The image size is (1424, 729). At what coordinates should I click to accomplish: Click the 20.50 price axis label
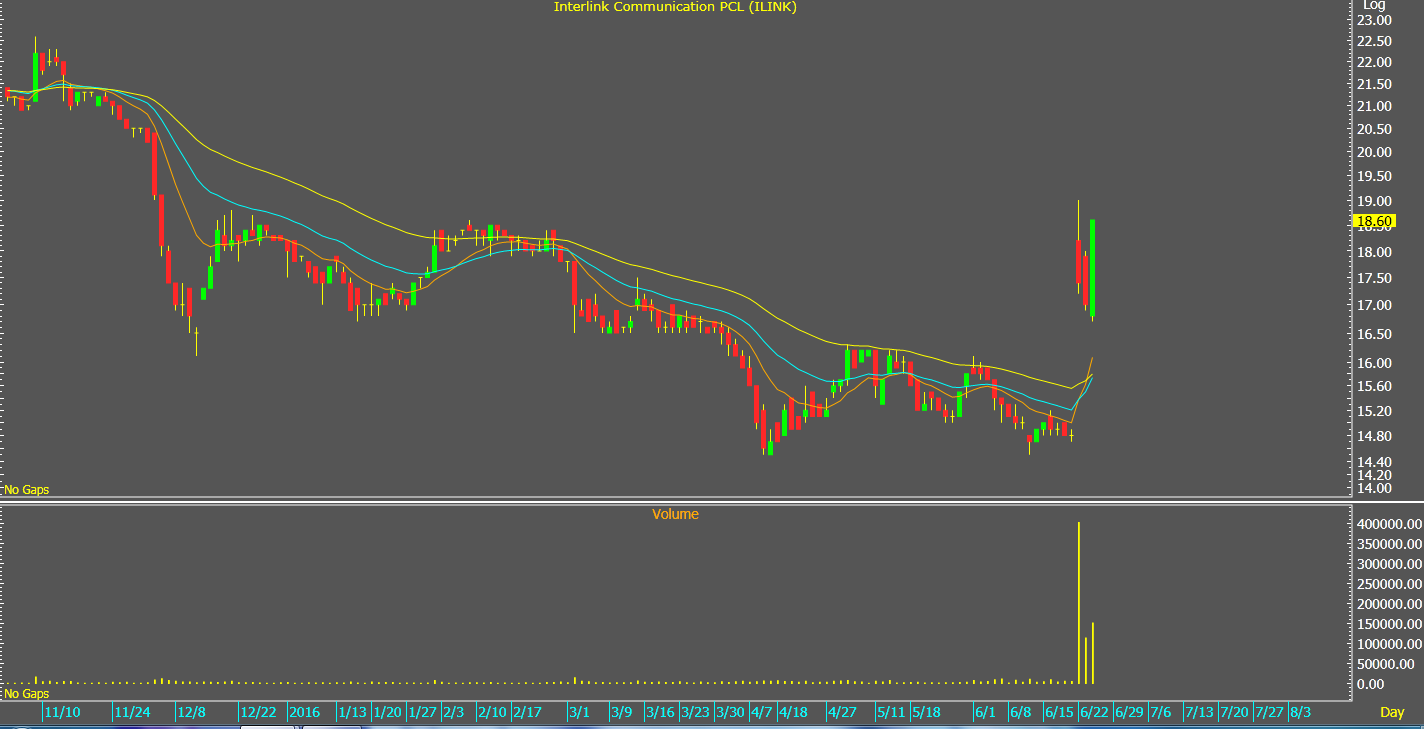point(1374,129)
